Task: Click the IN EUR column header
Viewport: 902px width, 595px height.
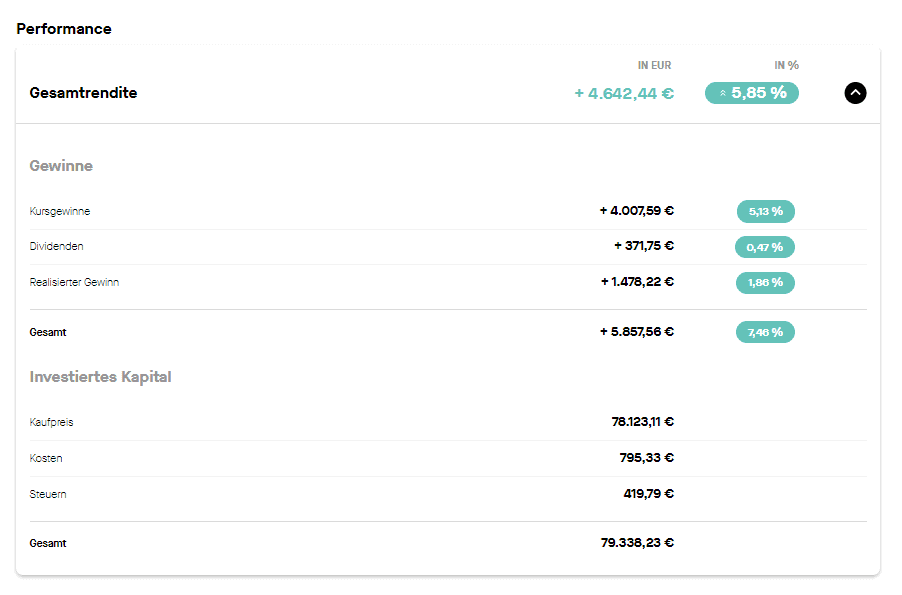Action: coord(654,65)
